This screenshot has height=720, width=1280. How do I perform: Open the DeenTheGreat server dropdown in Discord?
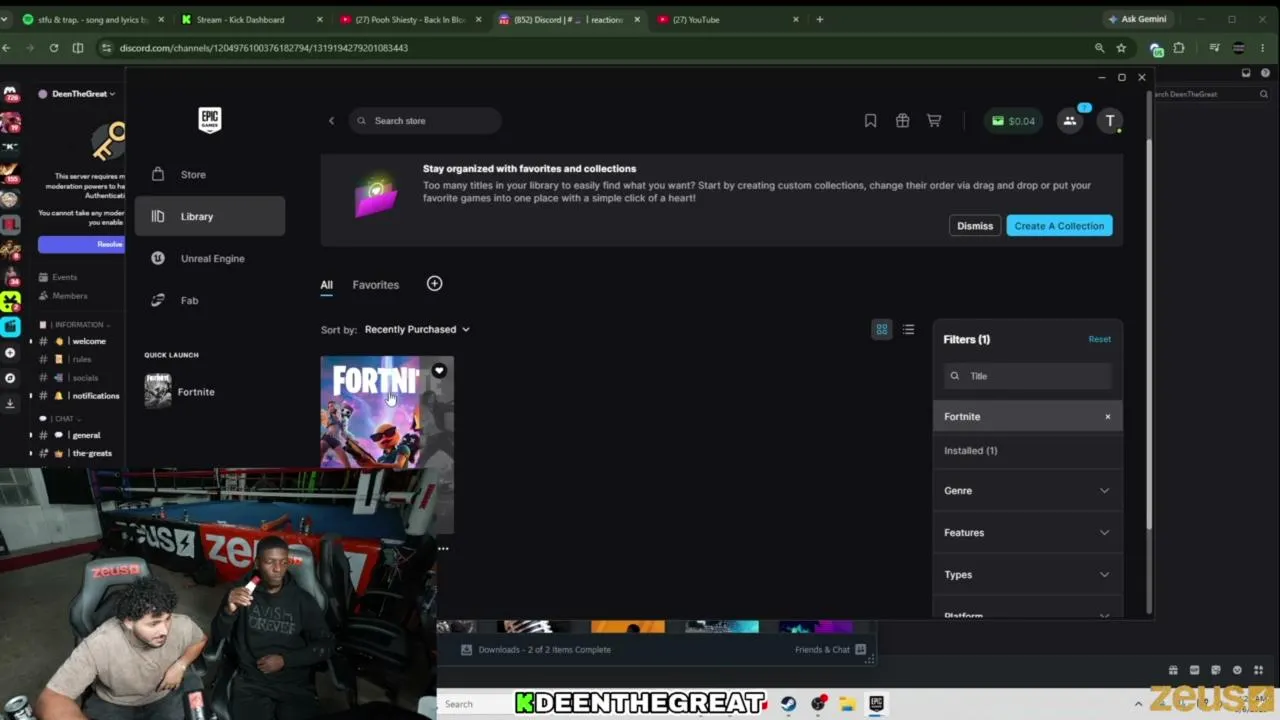coord(78,94)
